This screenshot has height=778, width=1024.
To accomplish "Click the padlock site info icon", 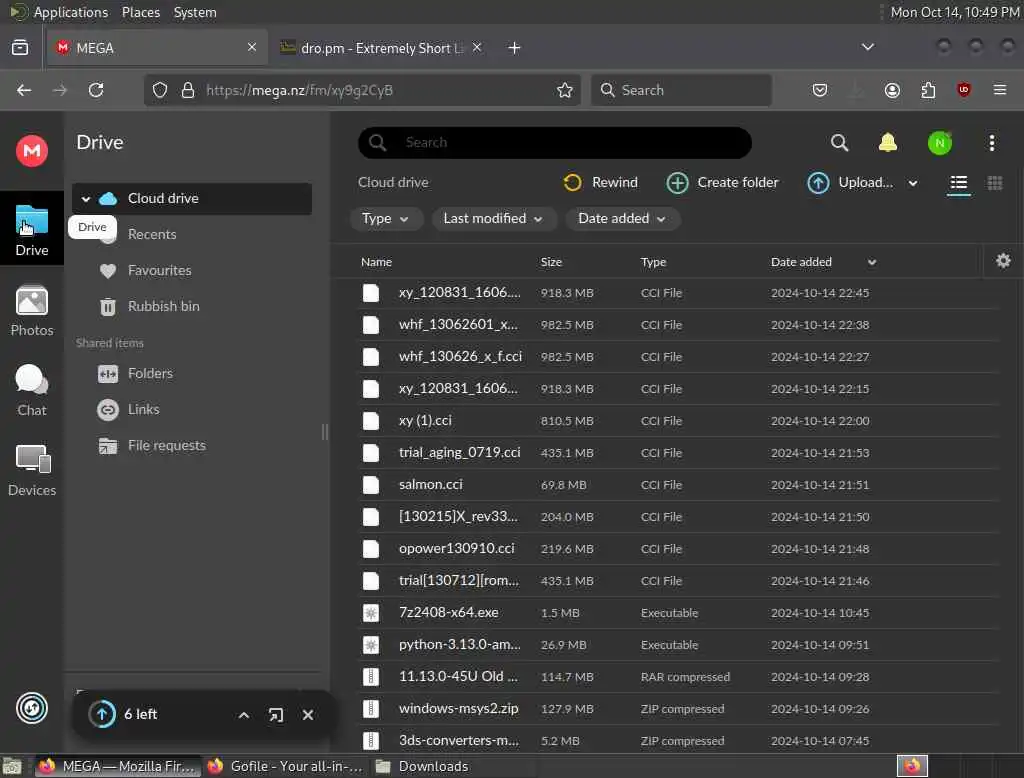I will click(x=188, y=90).
